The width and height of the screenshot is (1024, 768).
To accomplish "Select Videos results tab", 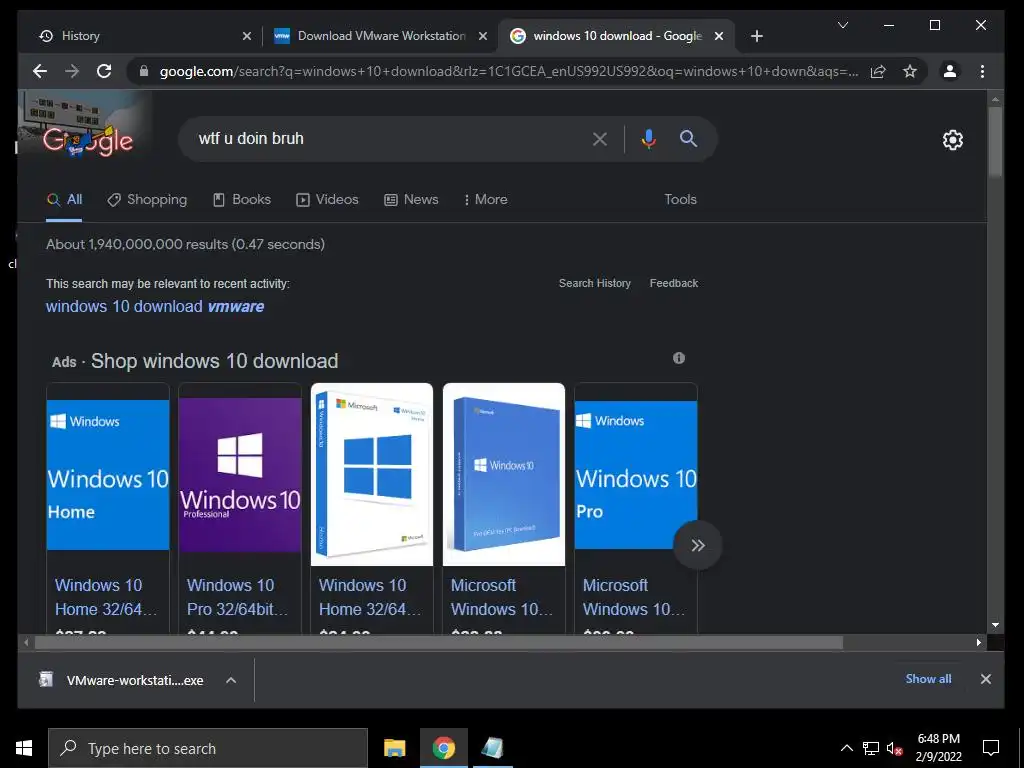I will 327,199.
